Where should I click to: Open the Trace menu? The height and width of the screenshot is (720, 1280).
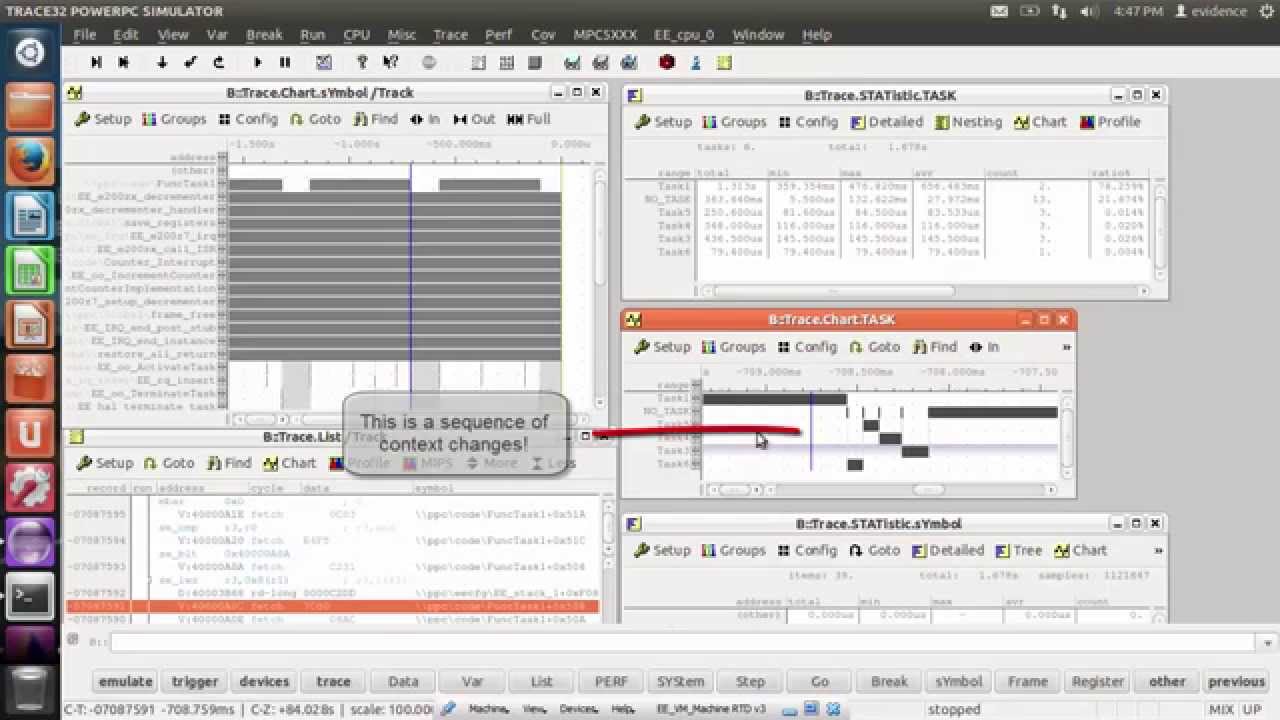pyautogui.click(x=450, y=34)
